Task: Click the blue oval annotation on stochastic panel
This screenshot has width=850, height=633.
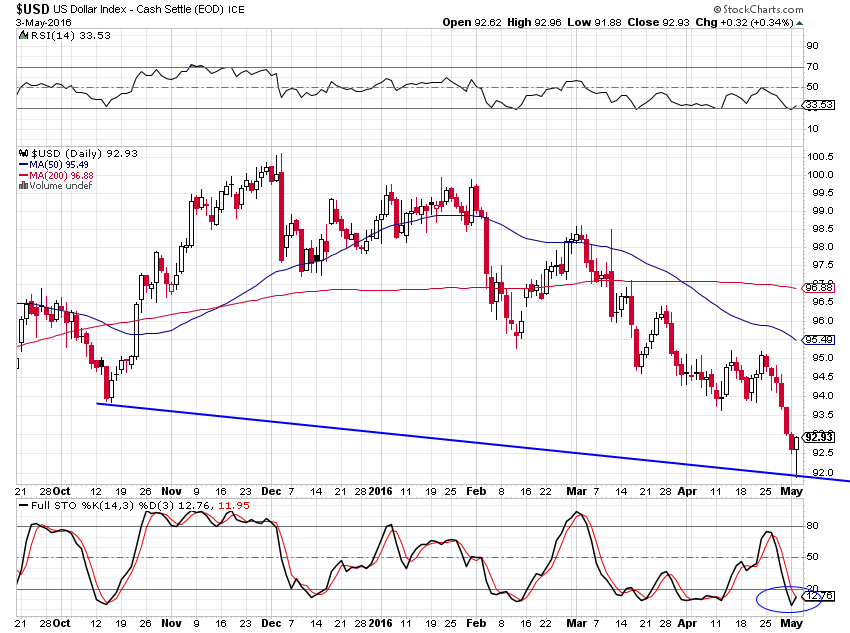Action: click(788, 599)
